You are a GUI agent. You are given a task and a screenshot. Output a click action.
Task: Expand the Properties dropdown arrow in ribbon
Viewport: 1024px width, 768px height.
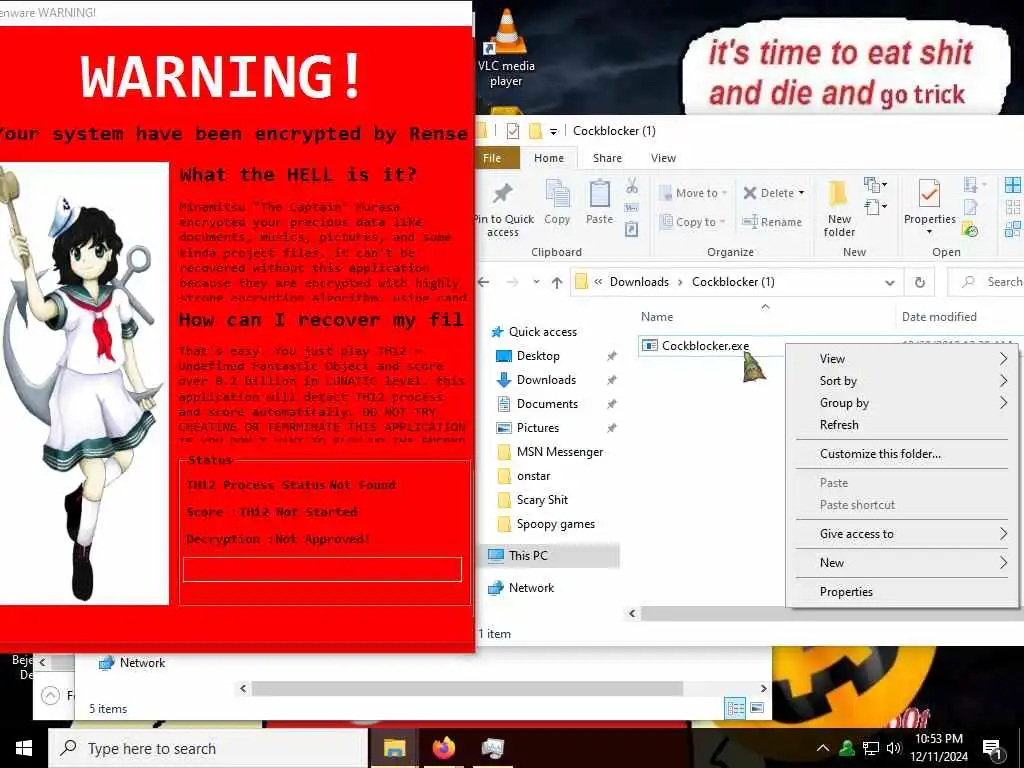tap(929, 232)
